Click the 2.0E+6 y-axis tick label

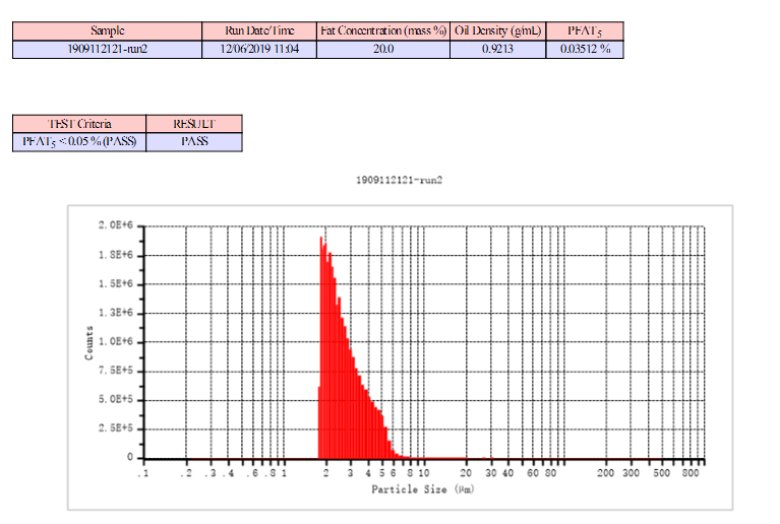[117, 226]
